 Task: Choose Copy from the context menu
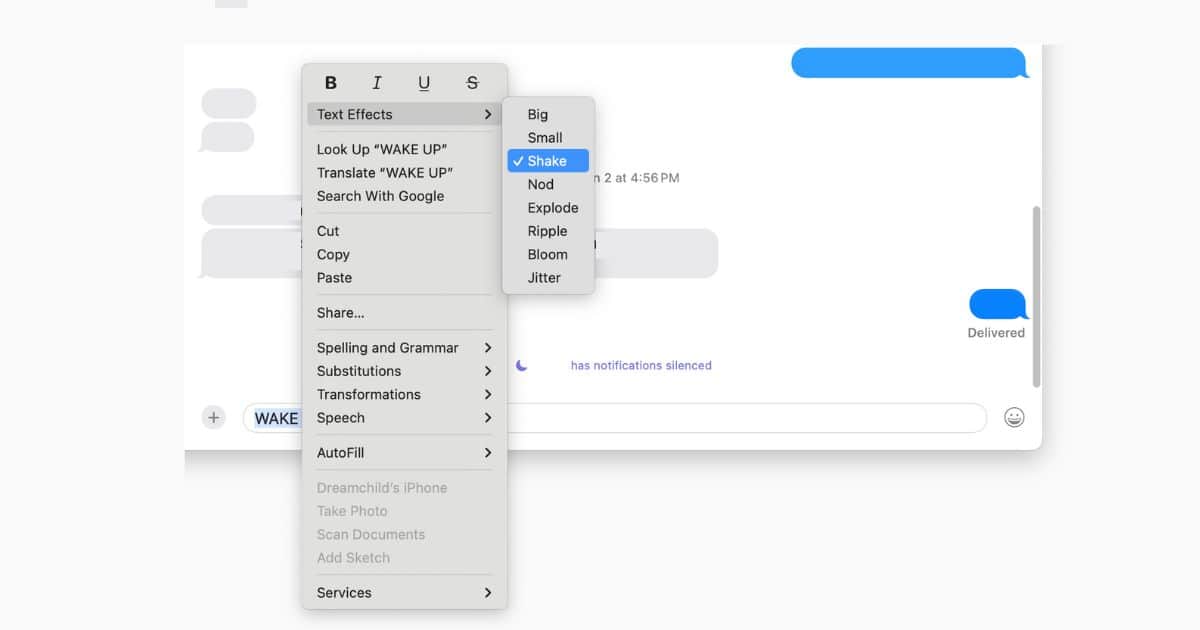click(333, 255)
